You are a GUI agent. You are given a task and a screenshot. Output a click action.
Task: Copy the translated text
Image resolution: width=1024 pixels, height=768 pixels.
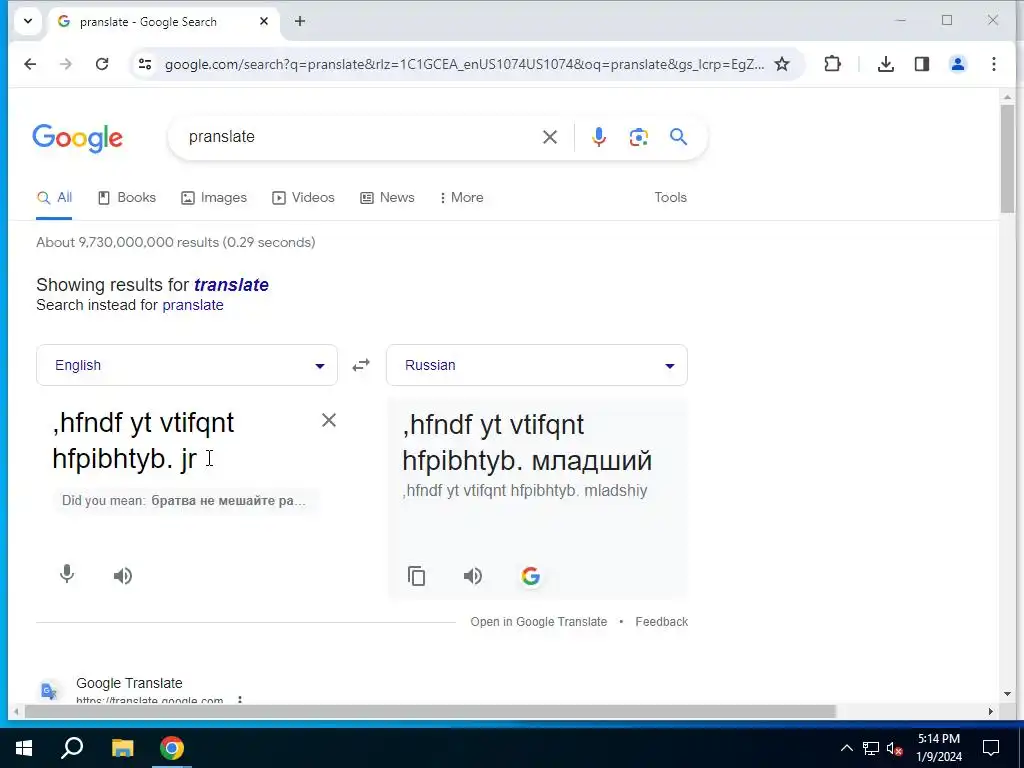tap(417, 575)
